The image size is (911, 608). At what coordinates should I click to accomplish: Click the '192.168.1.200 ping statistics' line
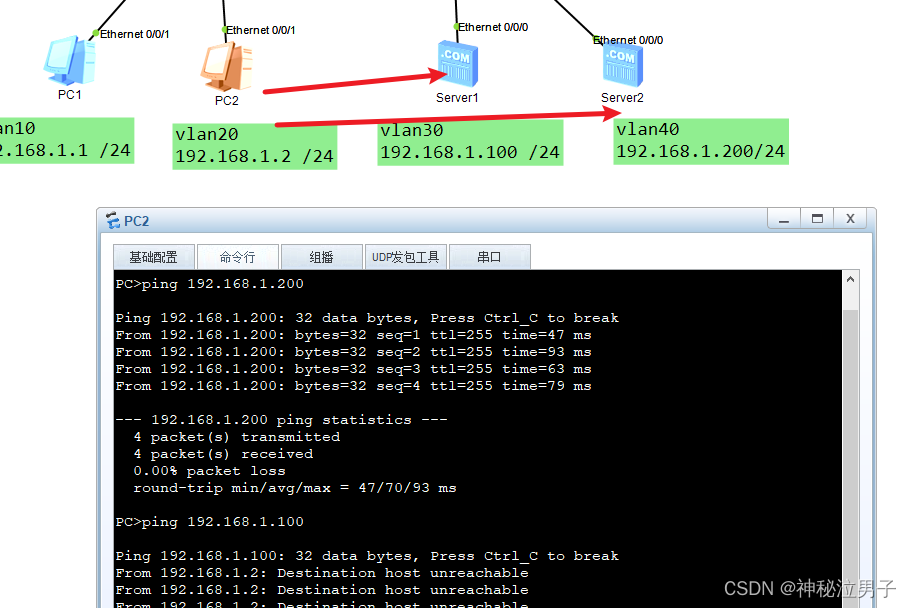pos(281,420)
